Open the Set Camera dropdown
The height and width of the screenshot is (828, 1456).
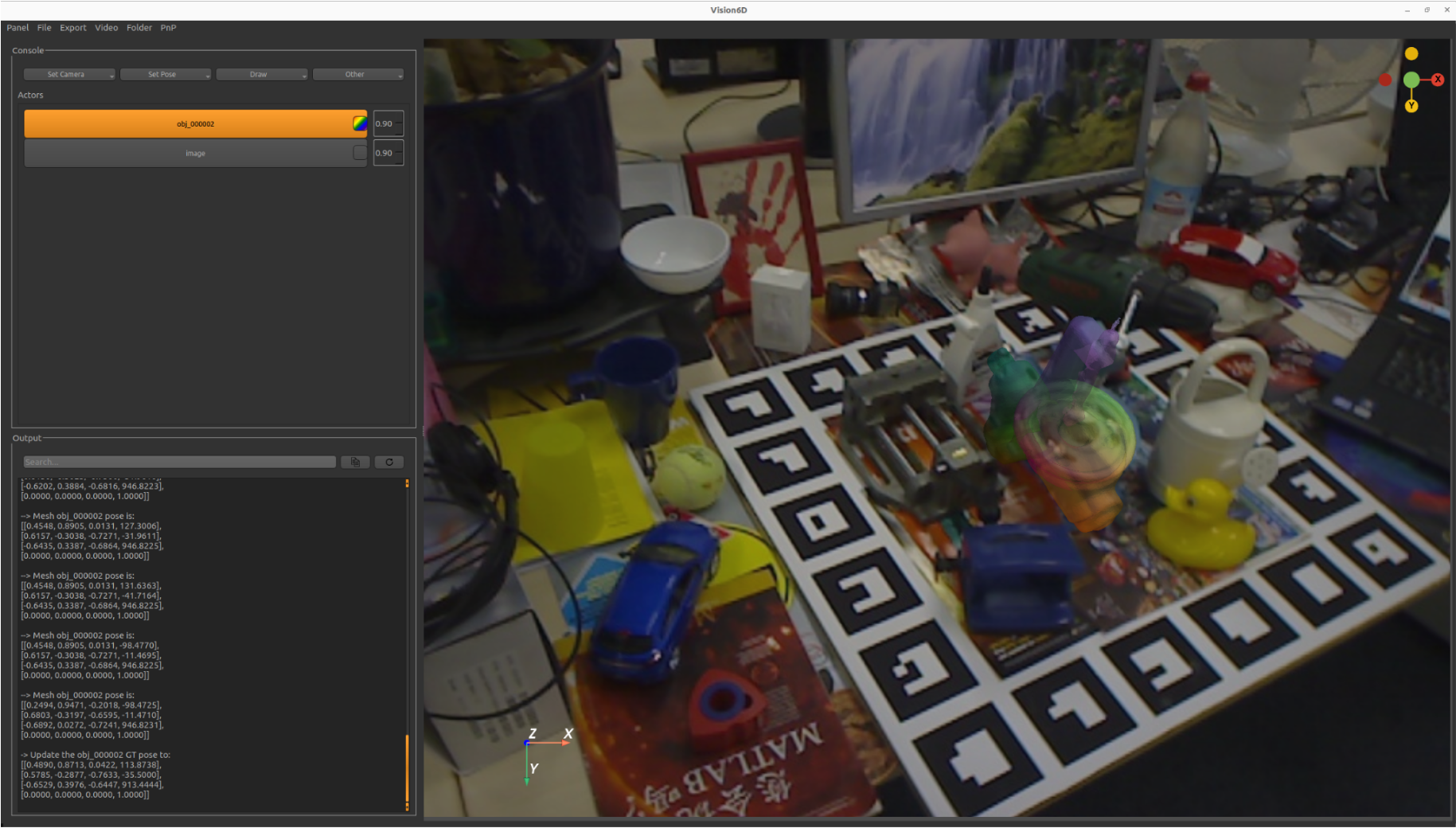tap(68, 74)
